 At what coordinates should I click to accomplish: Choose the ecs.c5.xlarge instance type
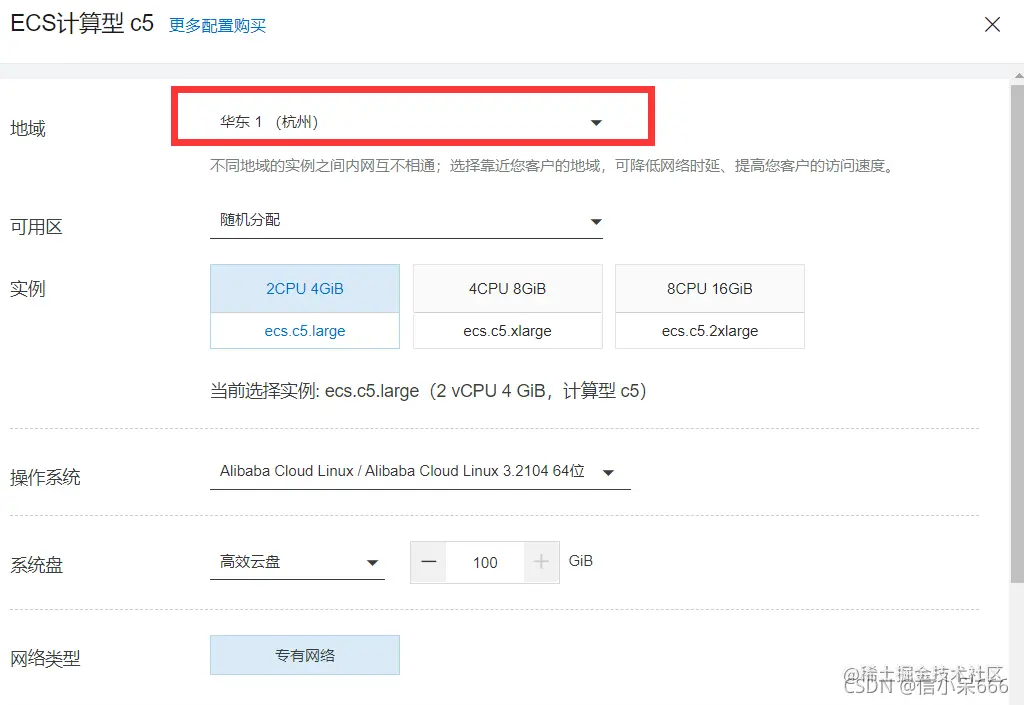[507, 331]
